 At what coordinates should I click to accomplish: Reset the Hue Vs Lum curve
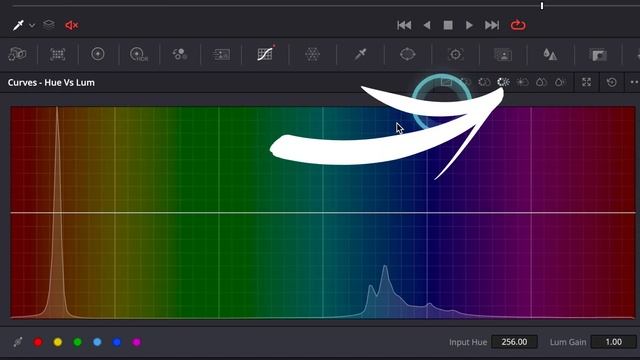point(611,82)
